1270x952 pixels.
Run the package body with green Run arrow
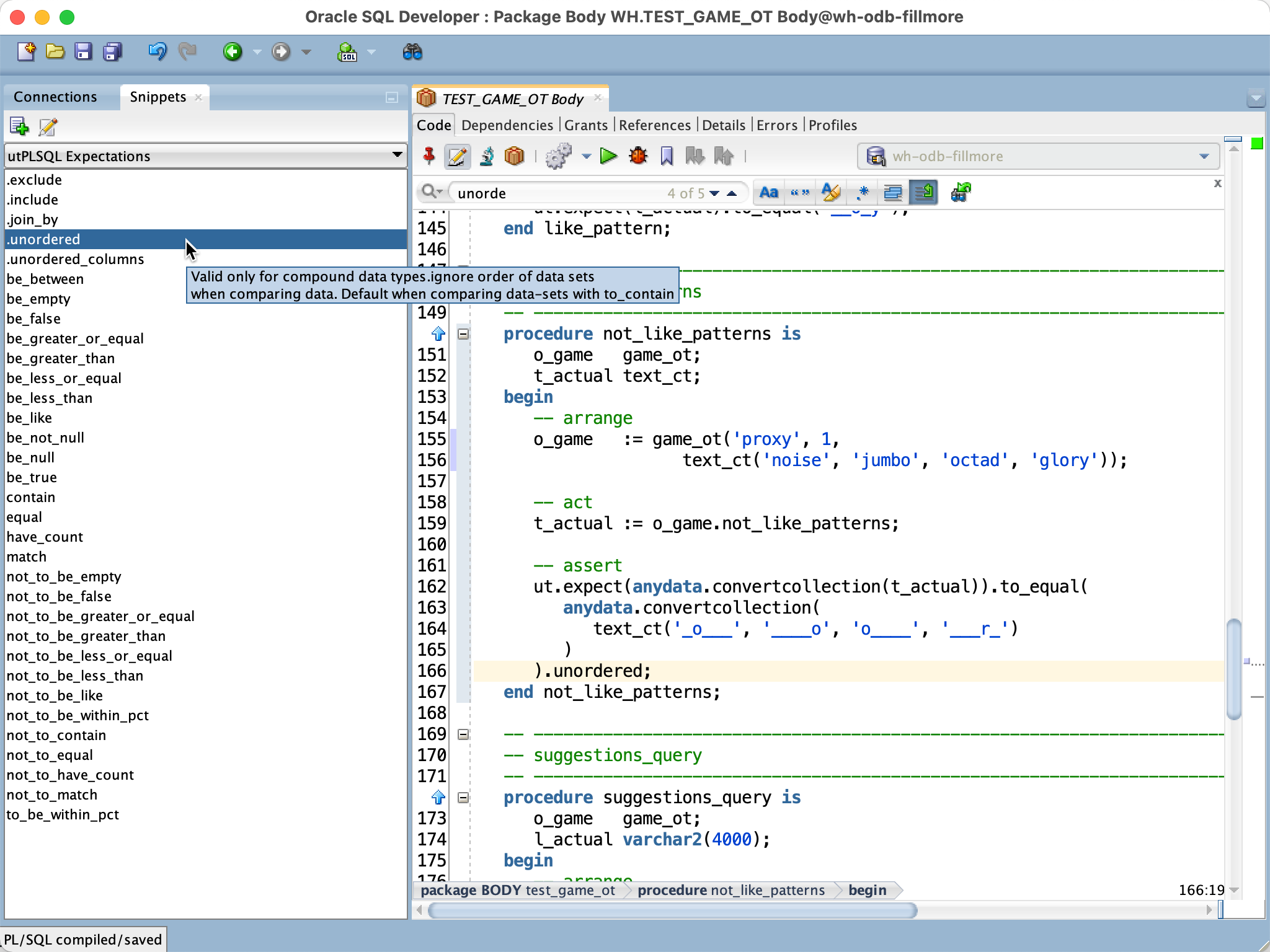click(608, 156)
